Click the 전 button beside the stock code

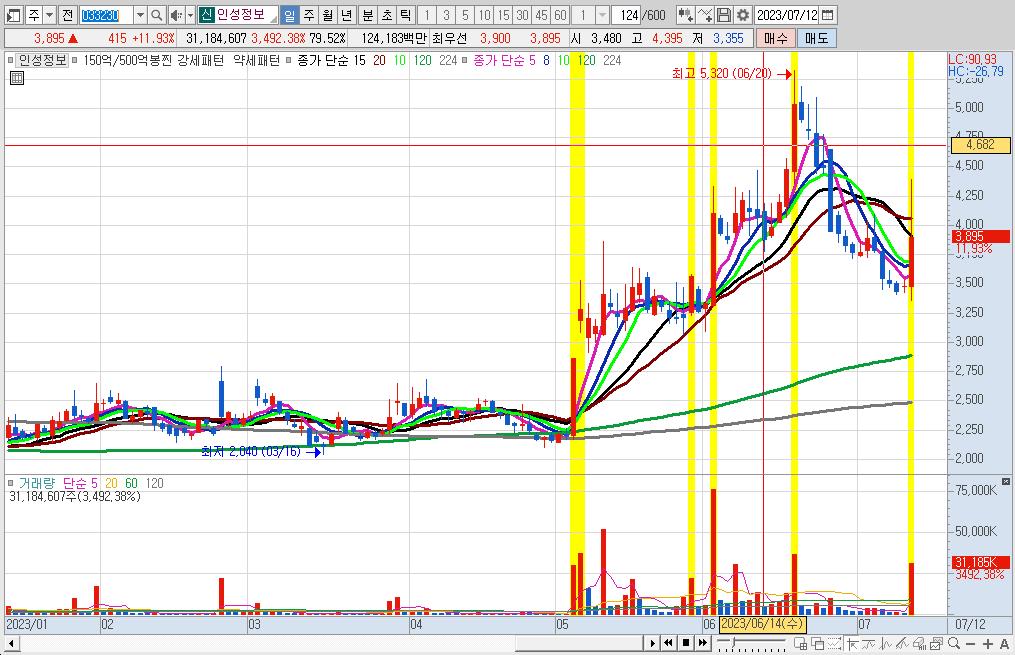(67, 15)
